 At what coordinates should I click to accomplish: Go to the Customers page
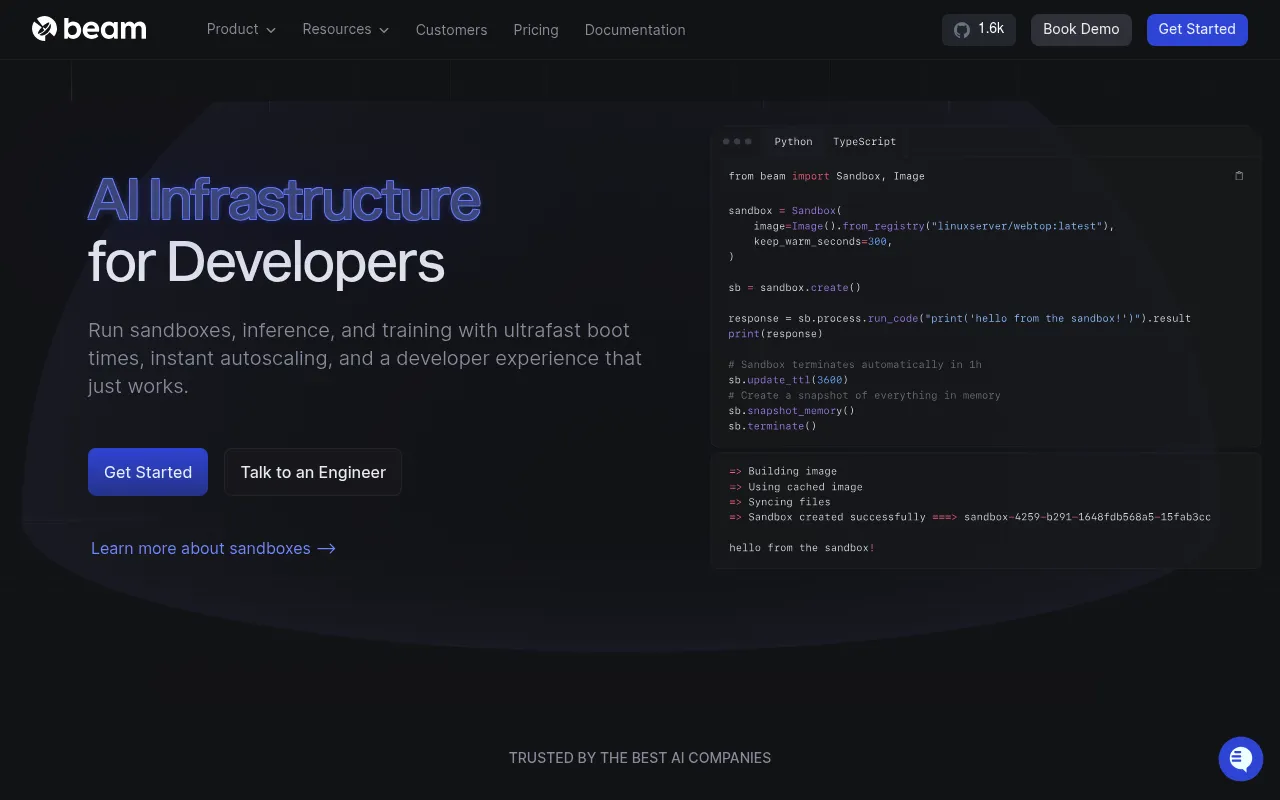click(x=452, y=30)
